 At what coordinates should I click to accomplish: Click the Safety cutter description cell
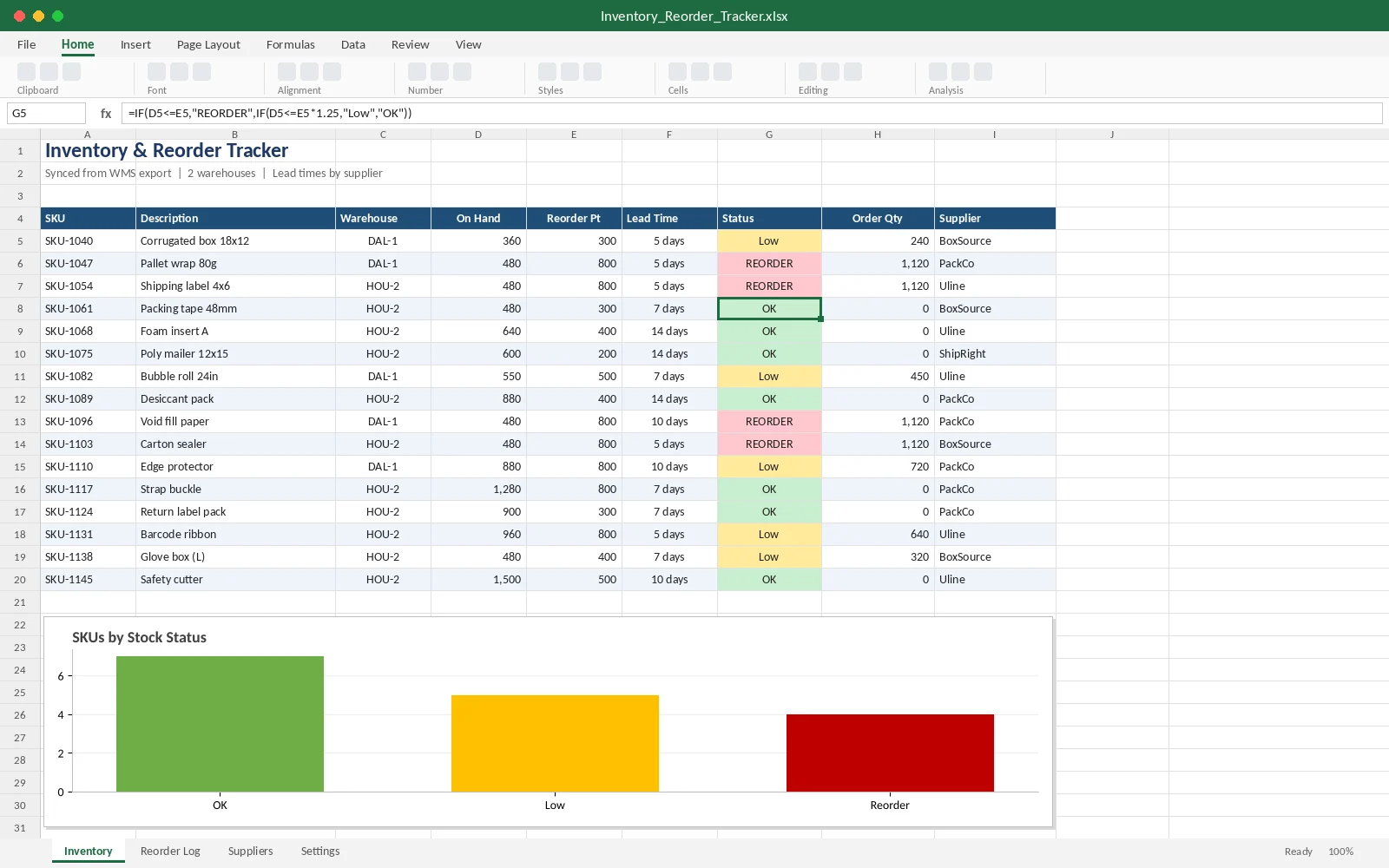(x=235, y=580)
